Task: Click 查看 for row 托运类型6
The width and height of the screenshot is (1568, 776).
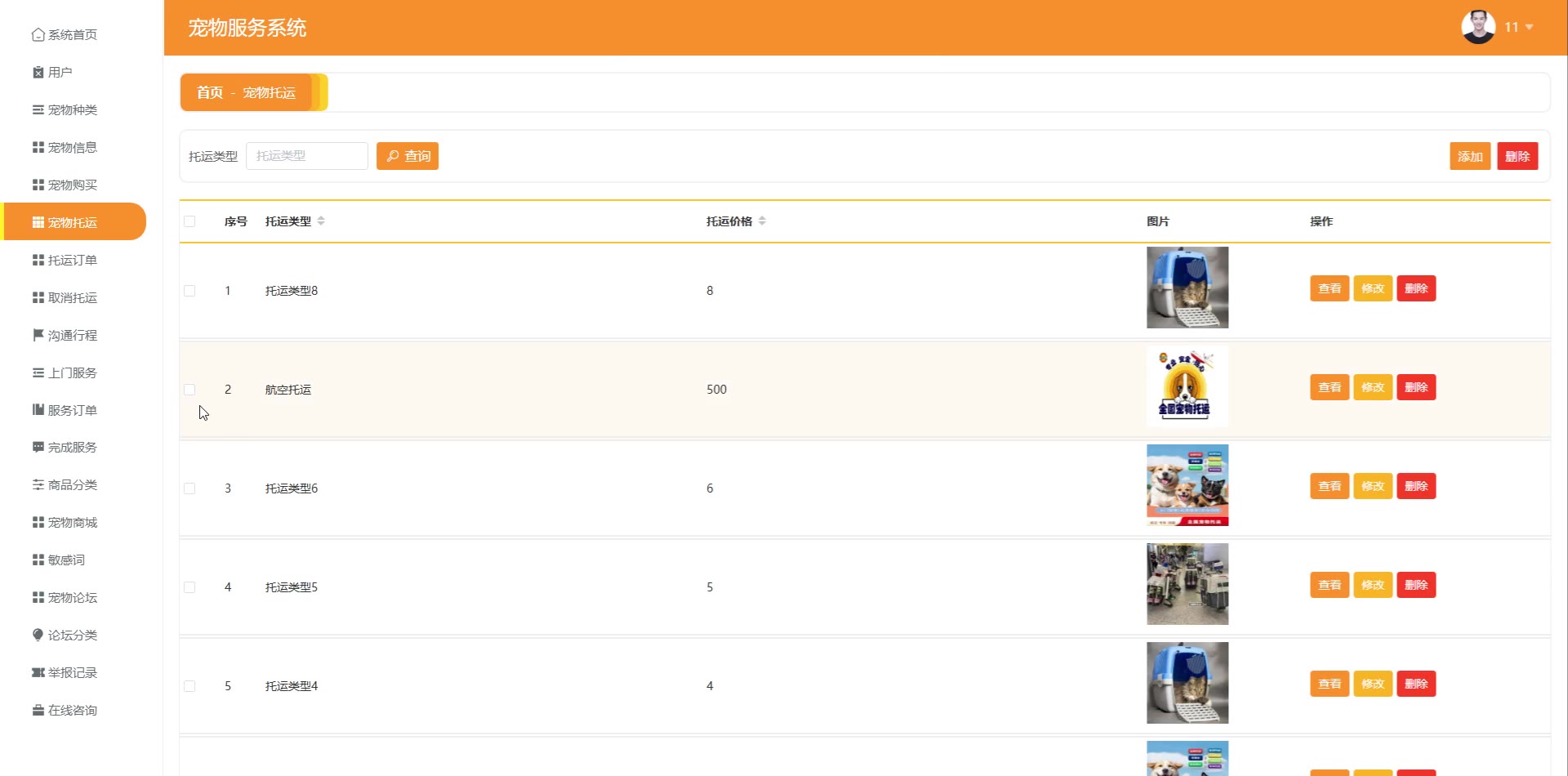Action: 1330,486
